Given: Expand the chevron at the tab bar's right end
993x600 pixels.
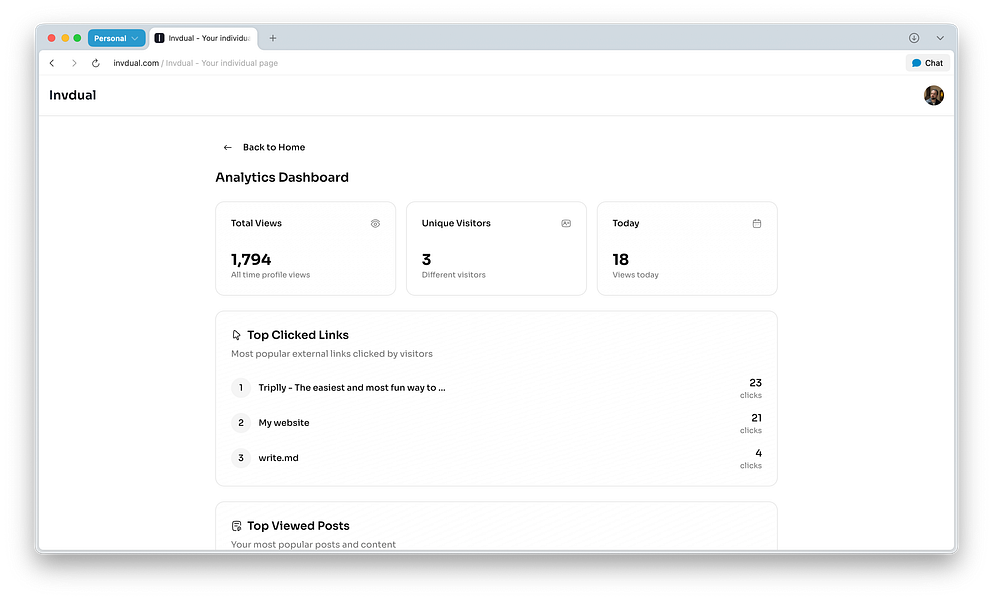Looking at the screenshot, I should 940,38.
